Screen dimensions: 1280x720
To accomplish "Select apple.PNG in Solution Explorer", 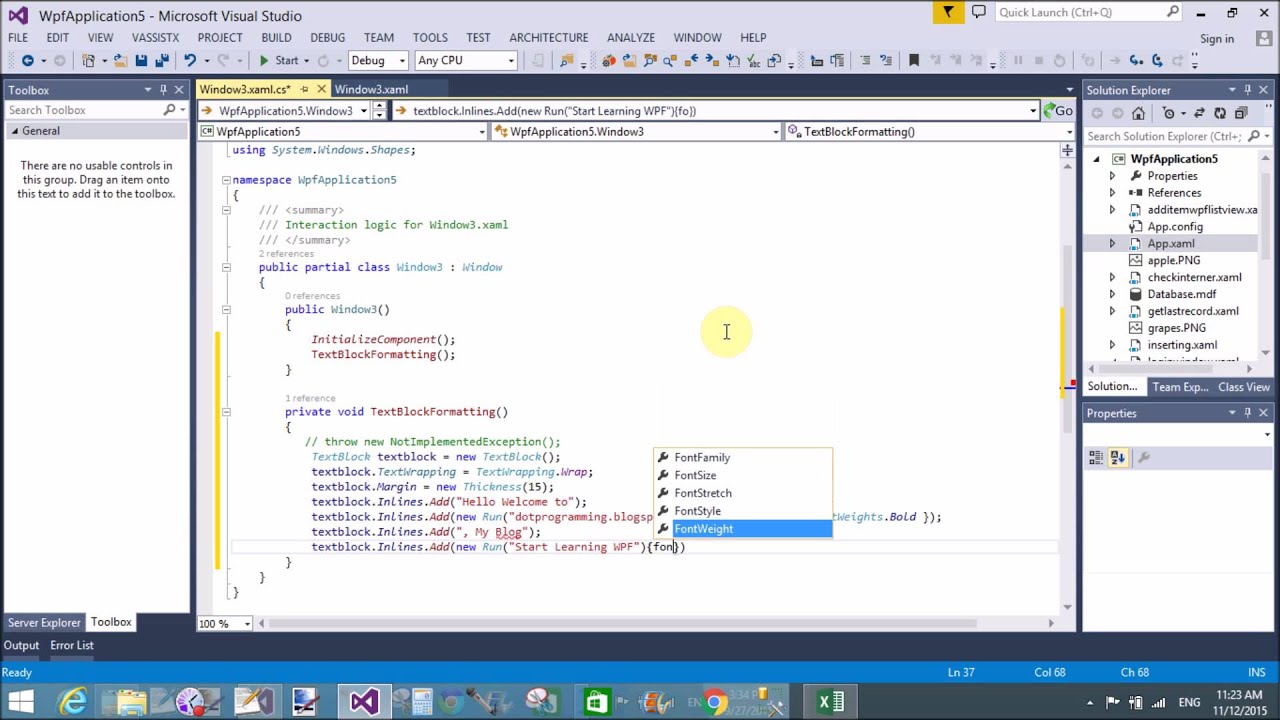I will [1173, 261].
